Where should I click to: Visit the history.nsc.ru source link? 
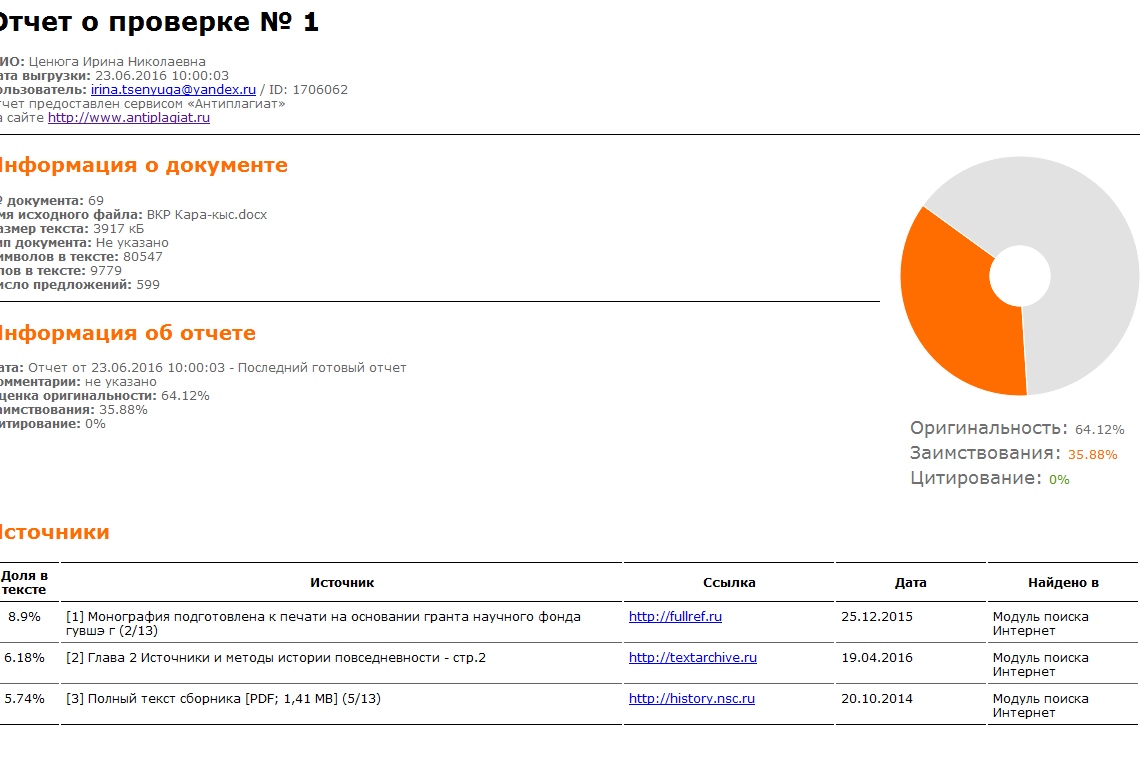tap(691, 699)
